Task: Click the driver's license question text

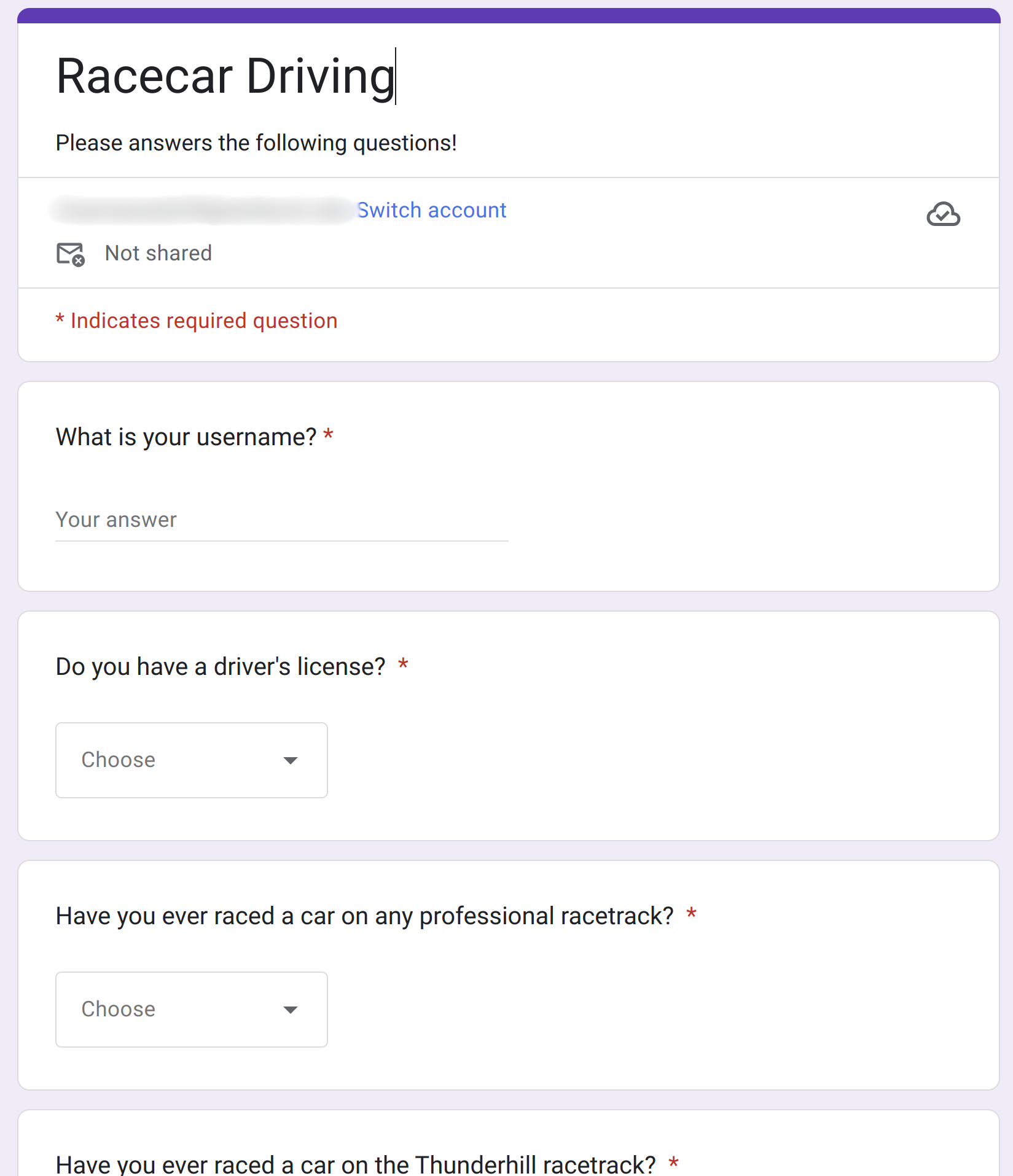Action: click(221, 667)
